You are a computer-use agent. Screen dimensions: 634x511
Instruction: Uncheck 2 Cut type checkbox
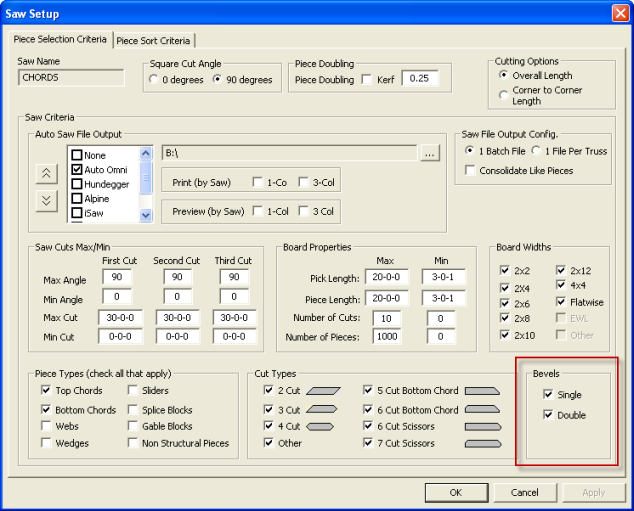point(268,390)
